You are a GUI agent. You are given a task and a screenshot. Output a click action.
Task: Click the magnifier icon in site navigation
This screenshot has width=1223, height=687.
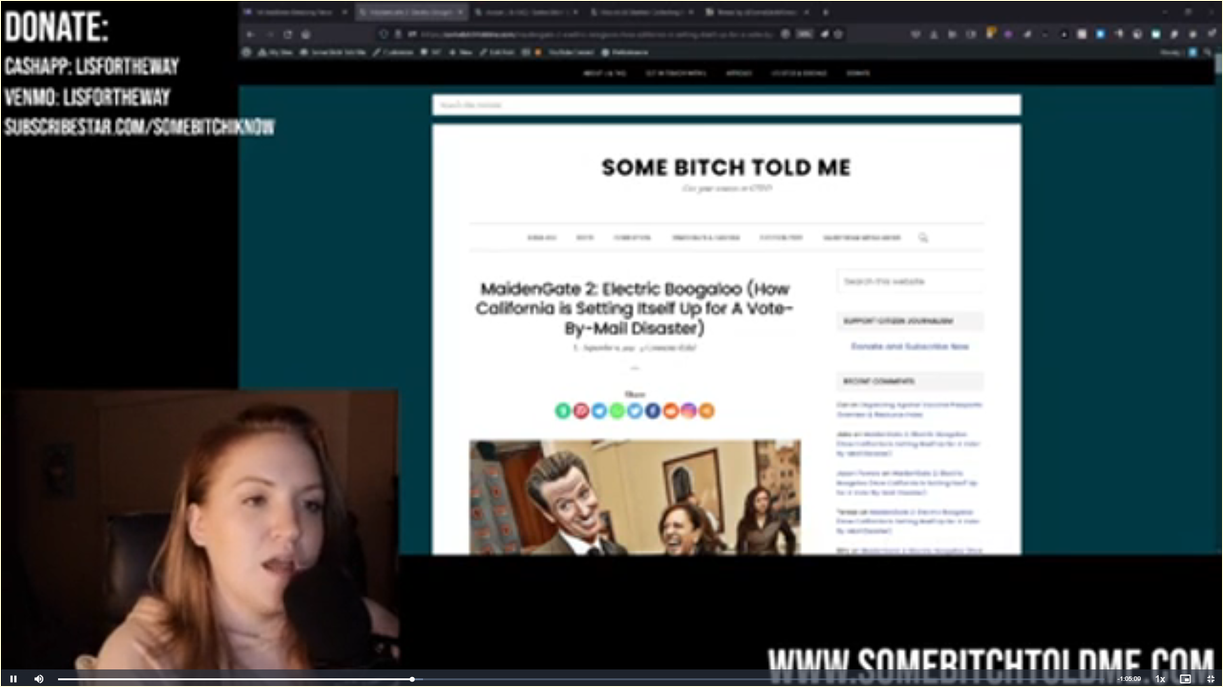[923, 238]
